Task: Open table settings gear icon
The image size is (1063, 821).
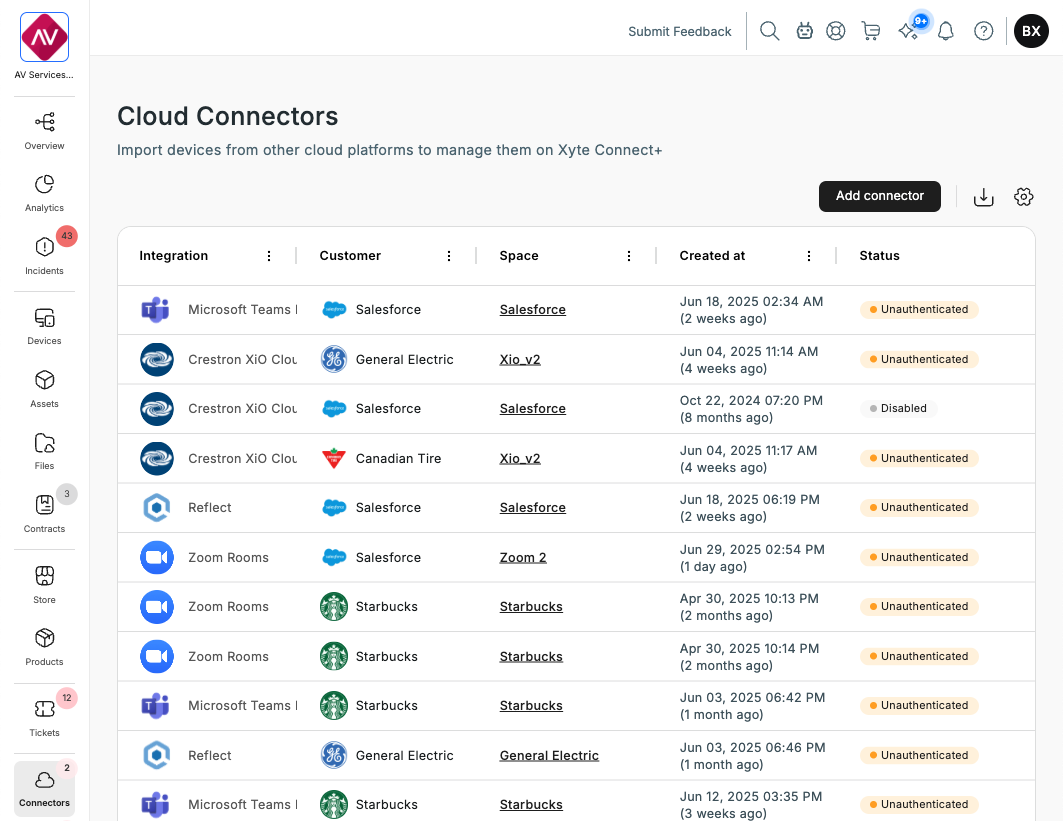Action: (x=1024, y=197)
